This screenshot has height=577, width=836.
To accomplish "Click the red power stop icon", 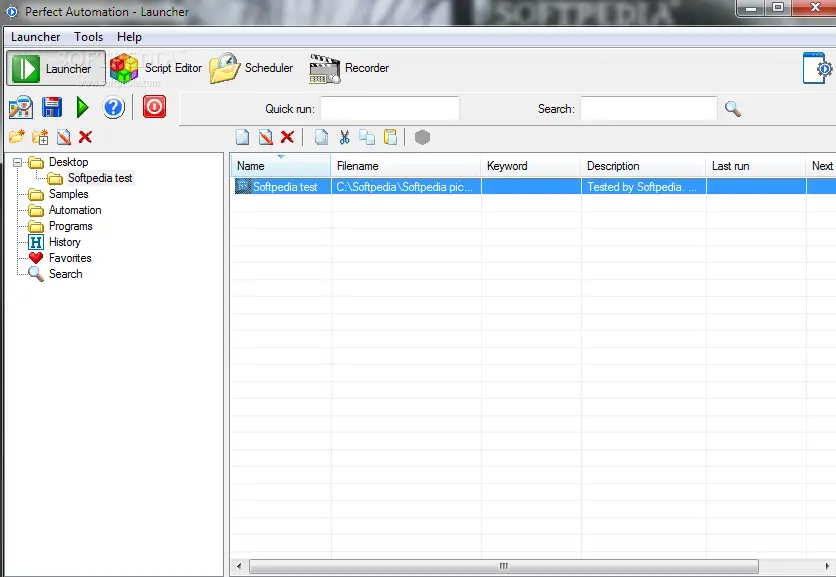I will coord(154,107).
